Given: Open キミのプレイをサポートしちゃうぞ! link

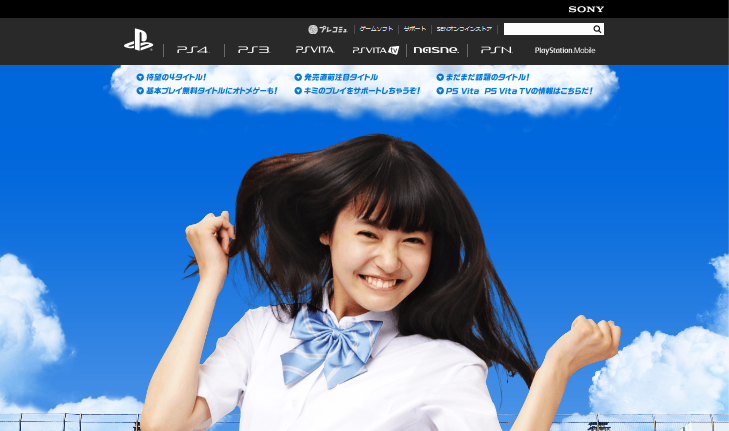Looking at the screenshot, I should click(357, 91).
